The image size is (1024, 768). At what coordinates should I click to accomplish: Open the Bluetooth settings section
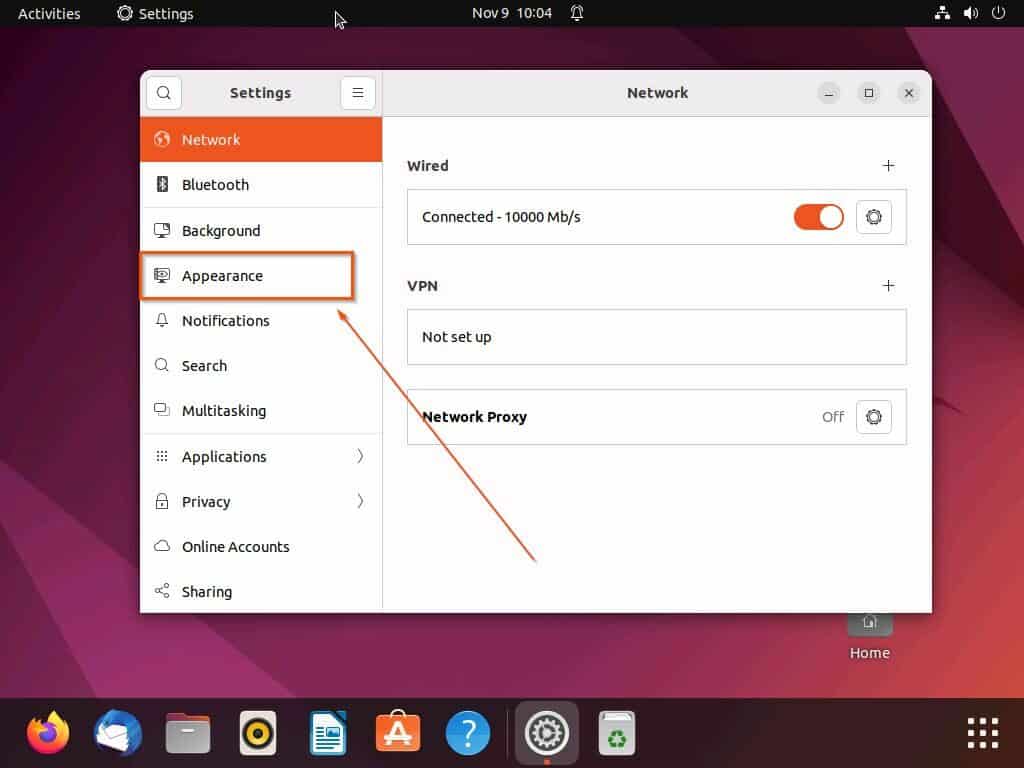coord(214,185)
